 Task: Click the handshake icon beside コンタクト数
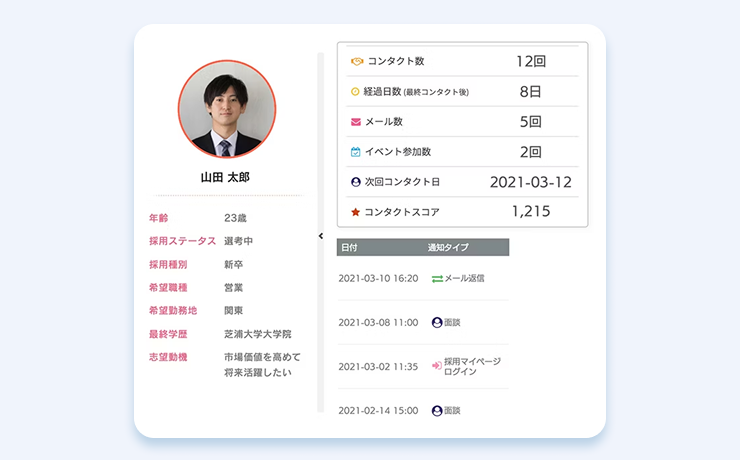[x=357, y=61]
